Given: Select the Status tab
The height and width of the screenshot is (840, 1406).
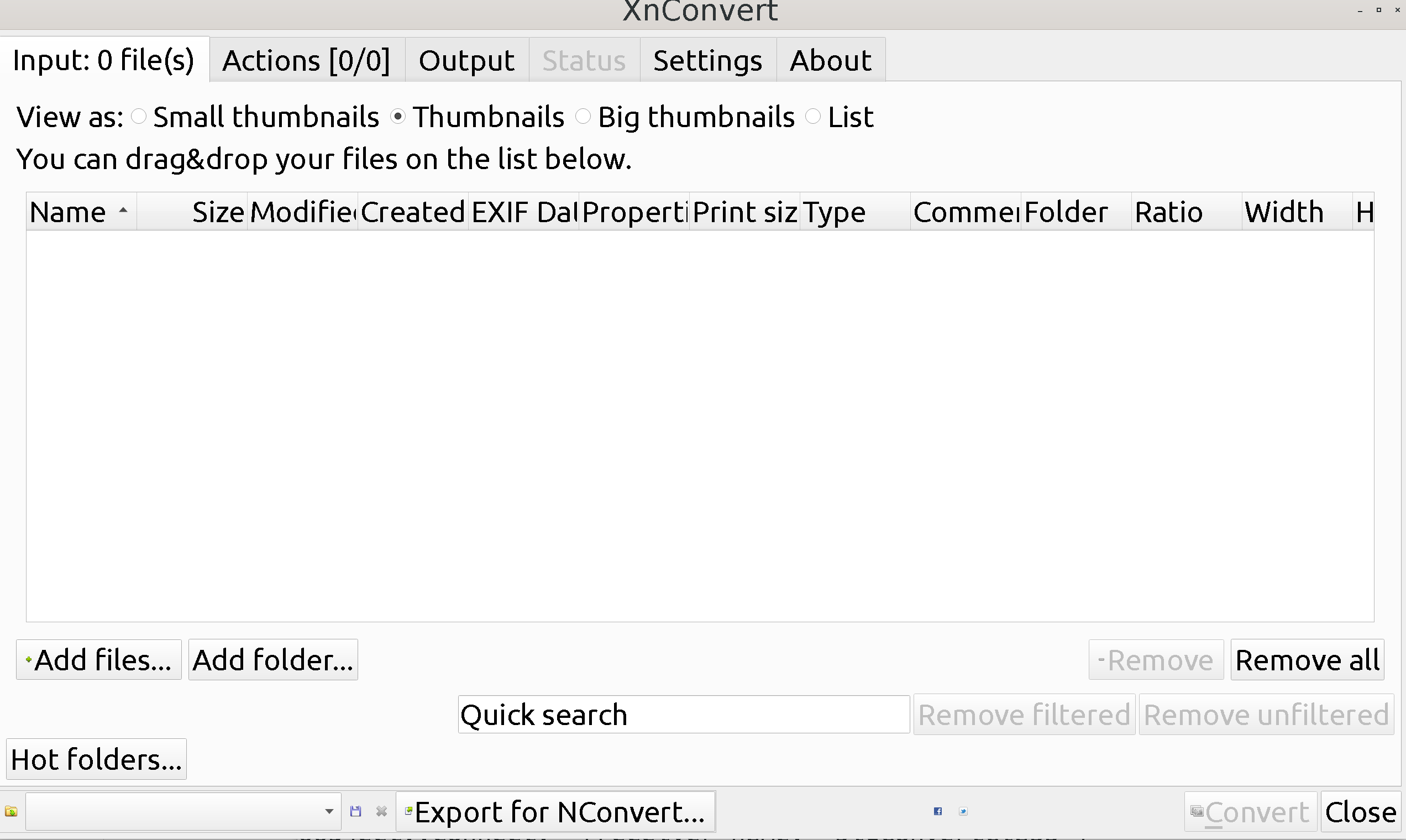Looking at the screenshot, I should [584, 60].
